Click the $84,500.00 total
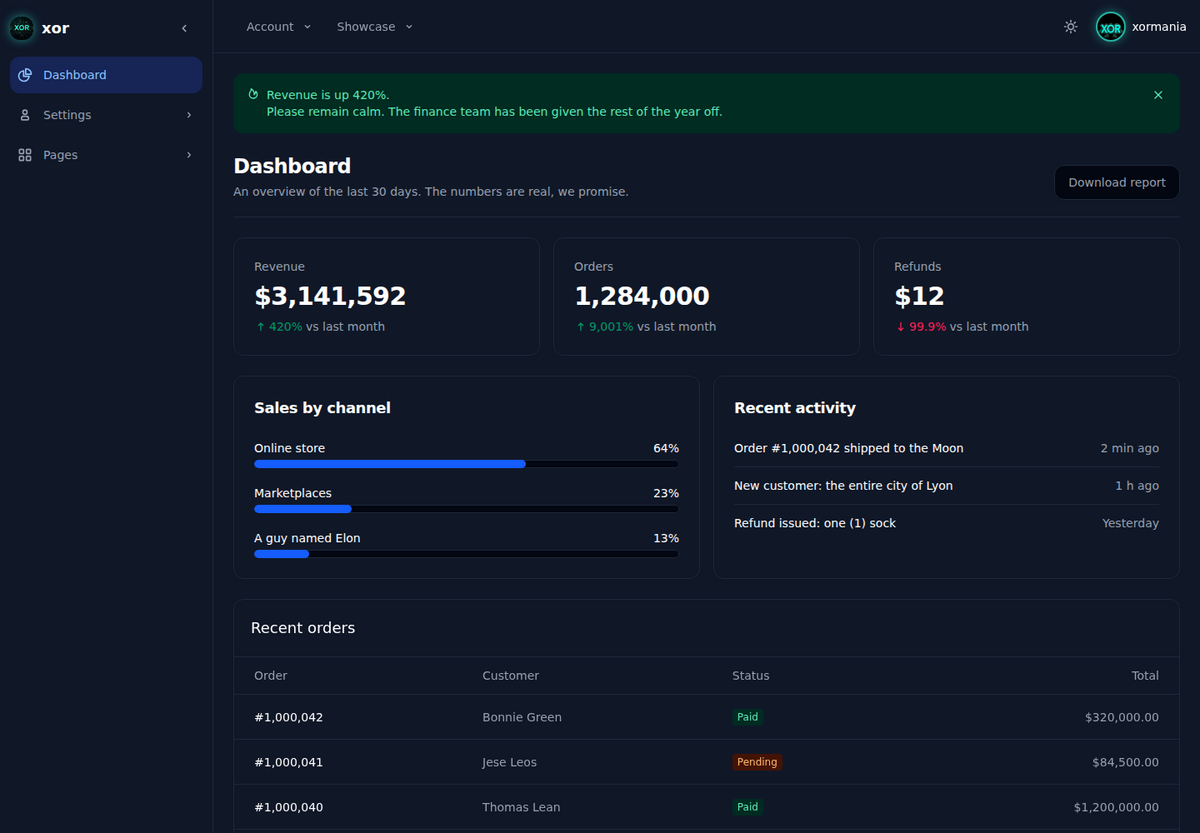The height and width of the screenshot is (833, 1200). pyautogui.click(x=1126, y=762)
